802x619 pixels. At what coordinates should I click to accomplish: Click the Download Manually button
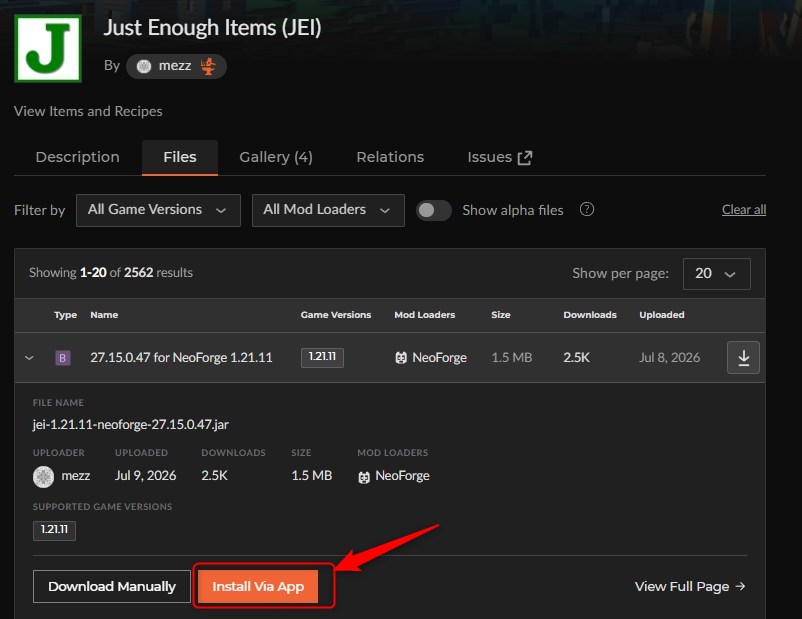point(112,586)
